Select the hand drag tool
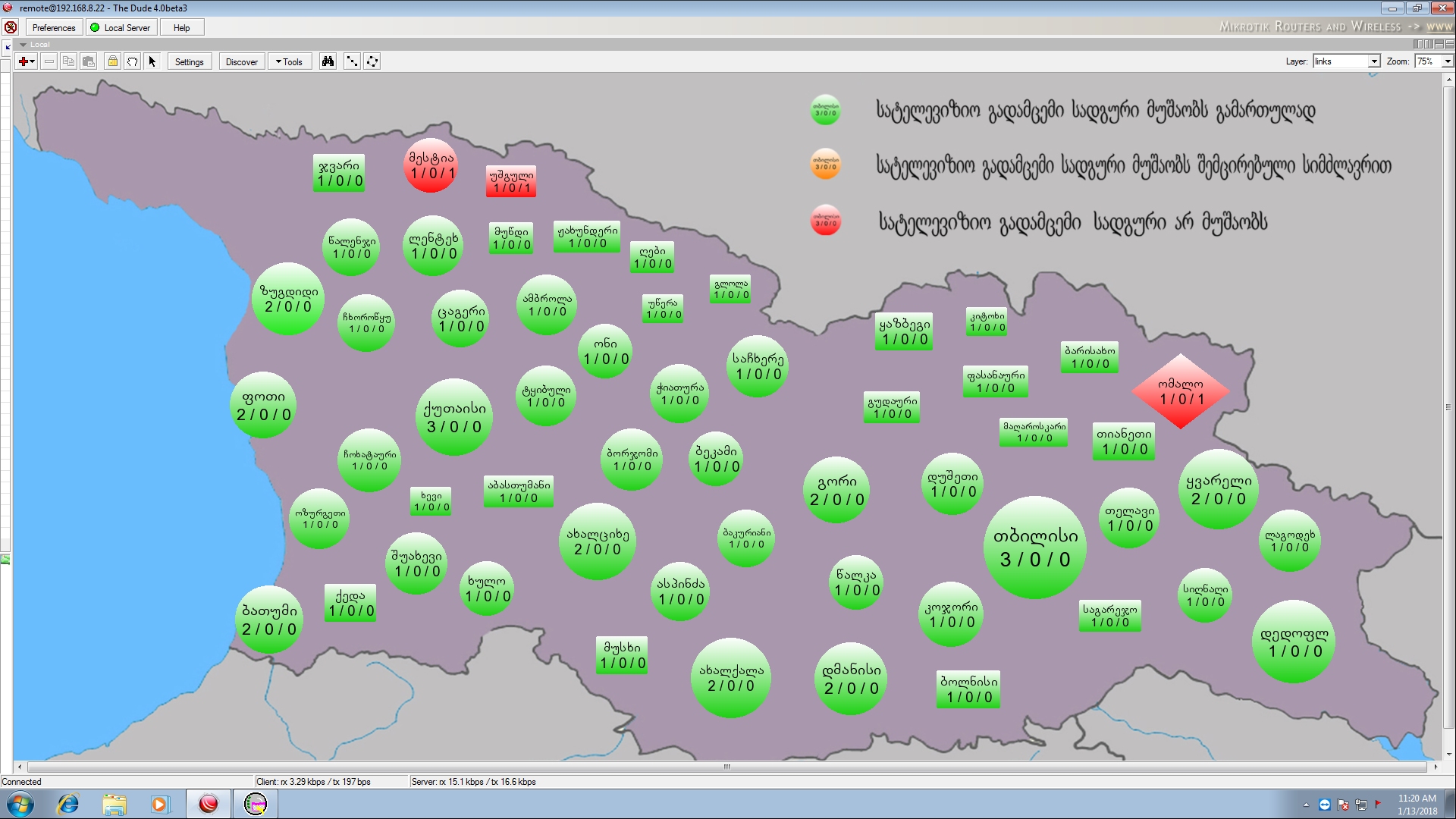Viewport: 1456px width, 819px height. tap(133, 61)
